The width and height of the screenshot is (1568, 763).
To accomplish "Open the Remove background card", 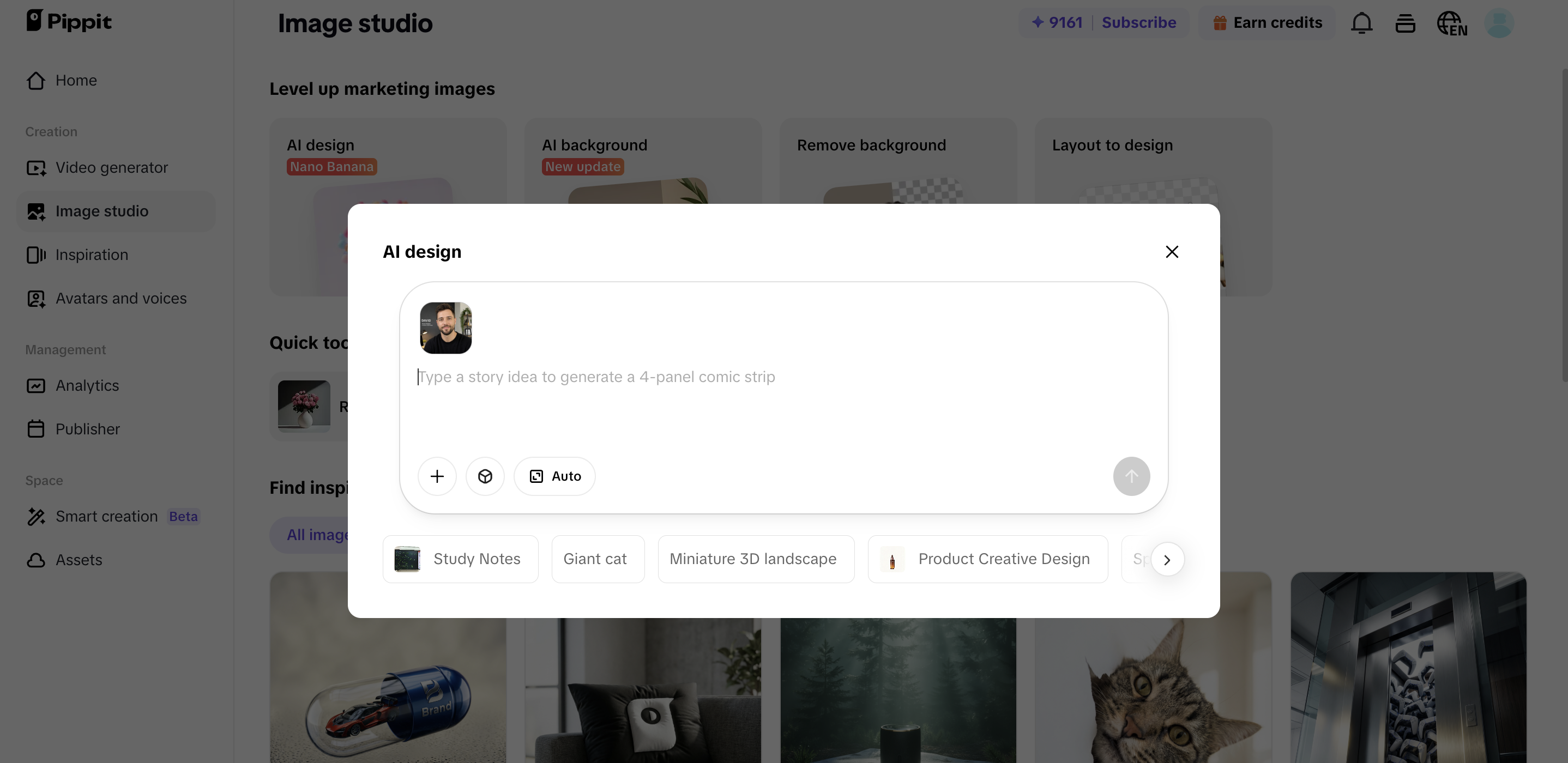I will point(898,161).
